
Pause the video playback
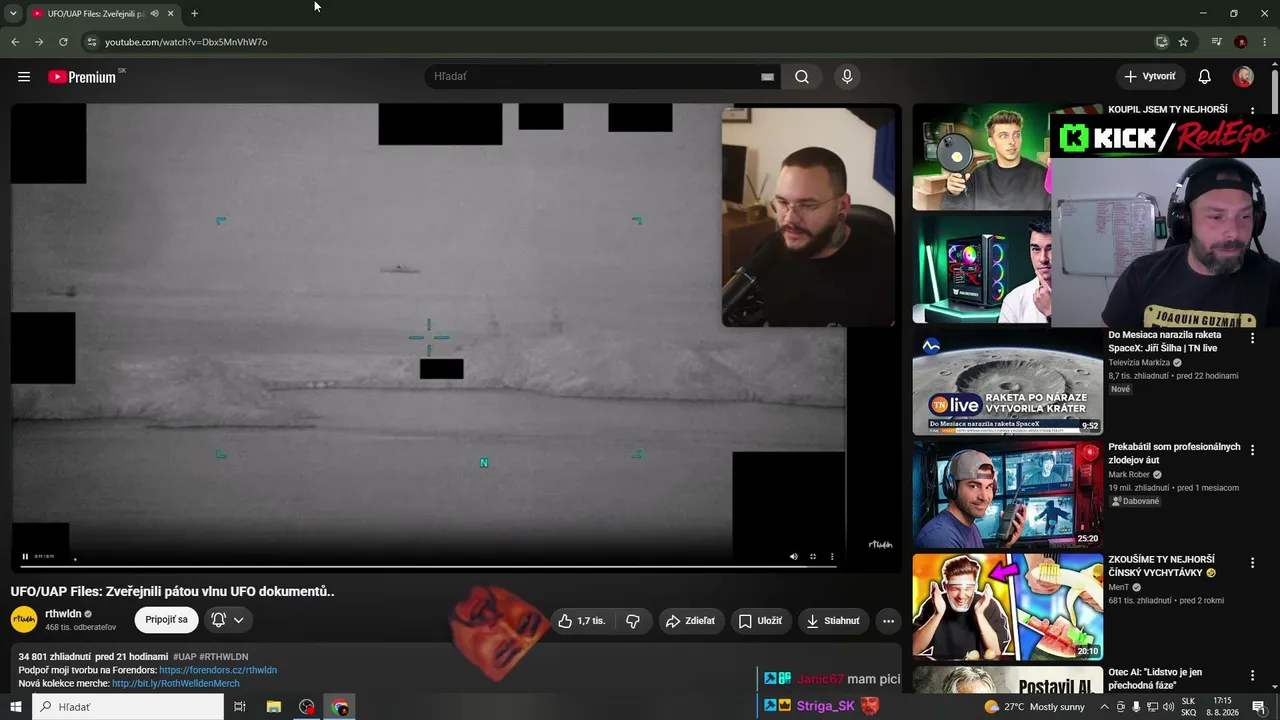click(25, 557)
